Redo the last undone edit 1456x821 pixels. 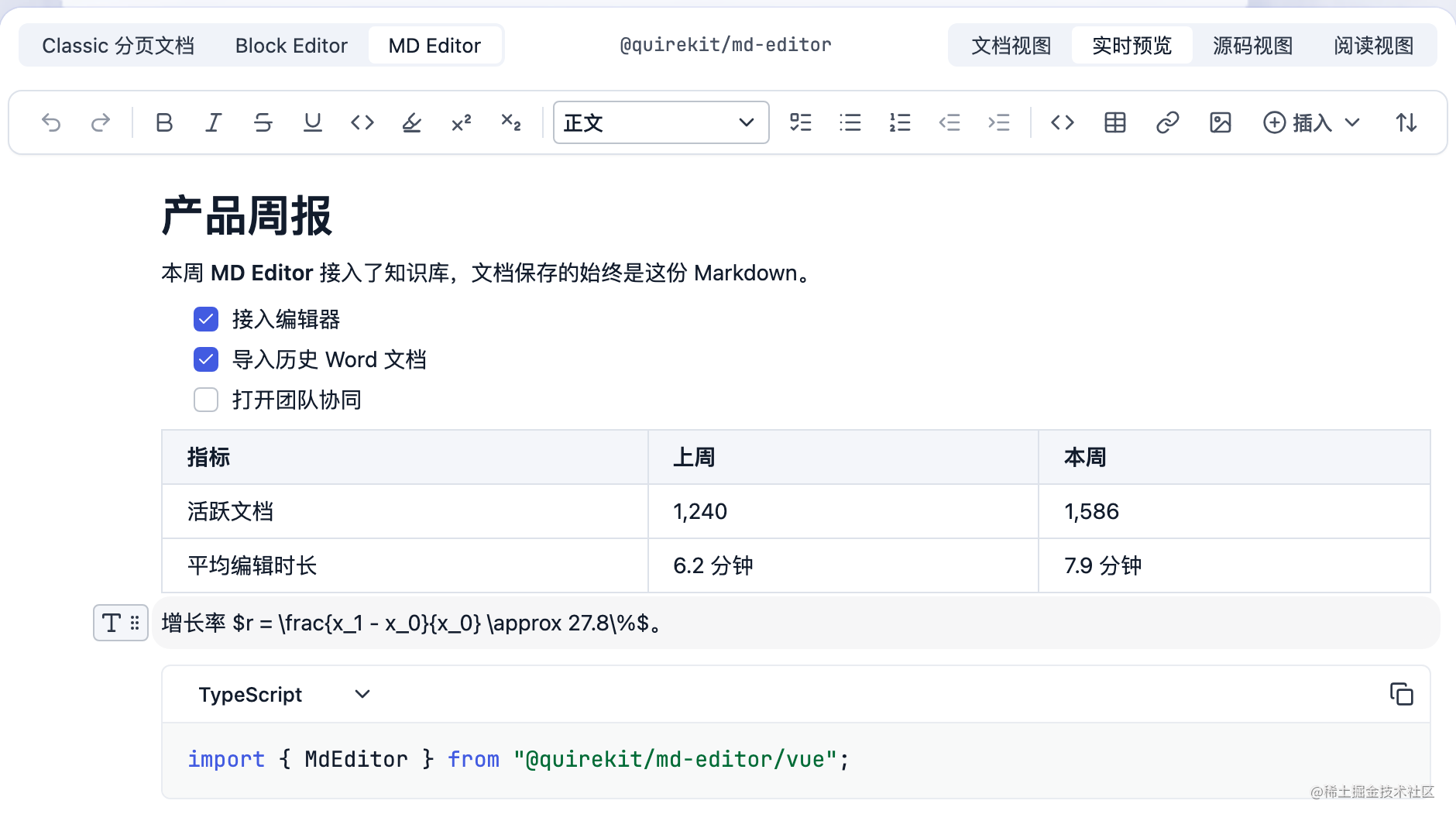101,122
